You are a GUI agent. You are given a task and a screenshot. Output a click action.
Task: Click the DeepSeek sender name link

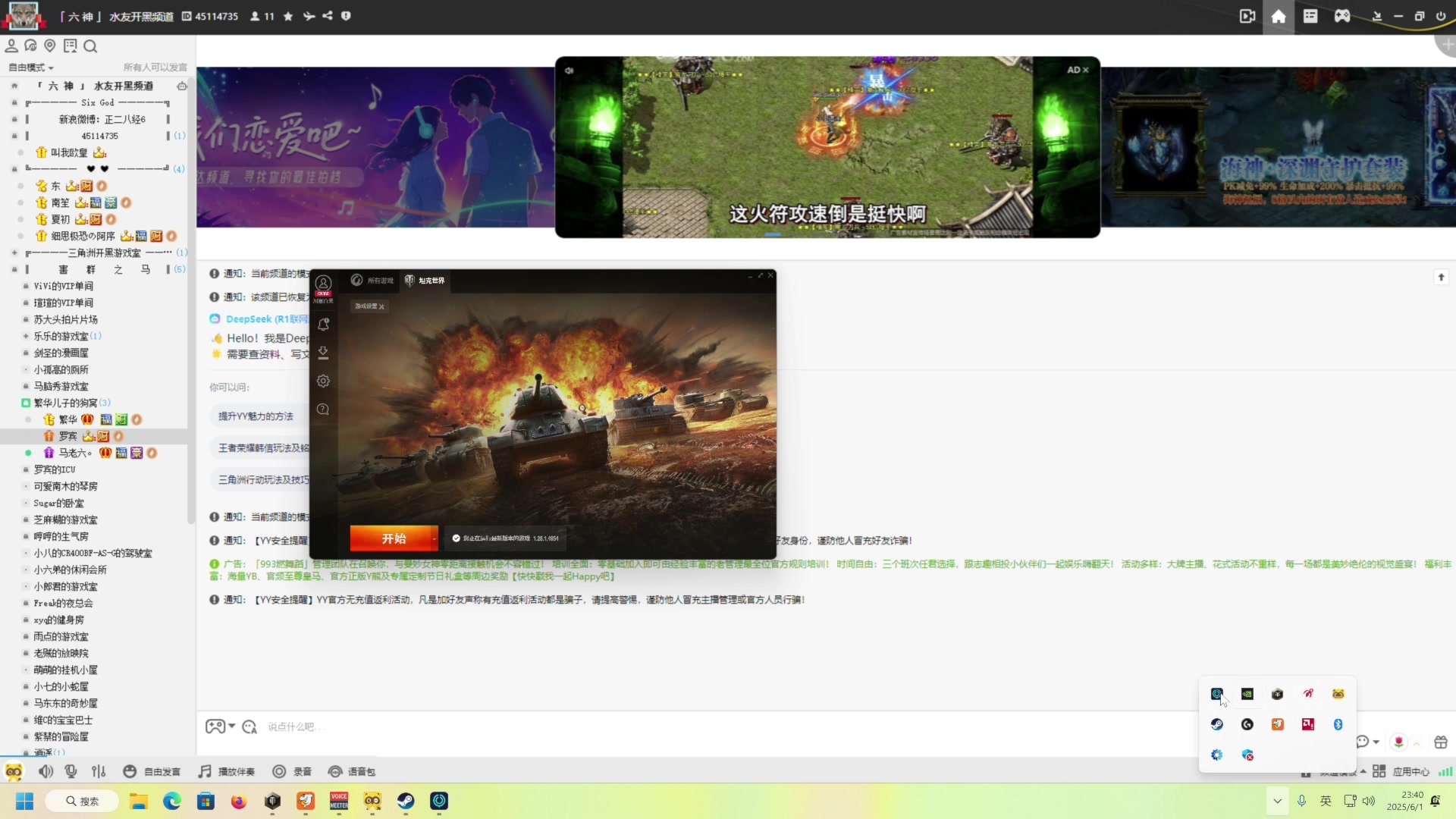tap(267, 319)
